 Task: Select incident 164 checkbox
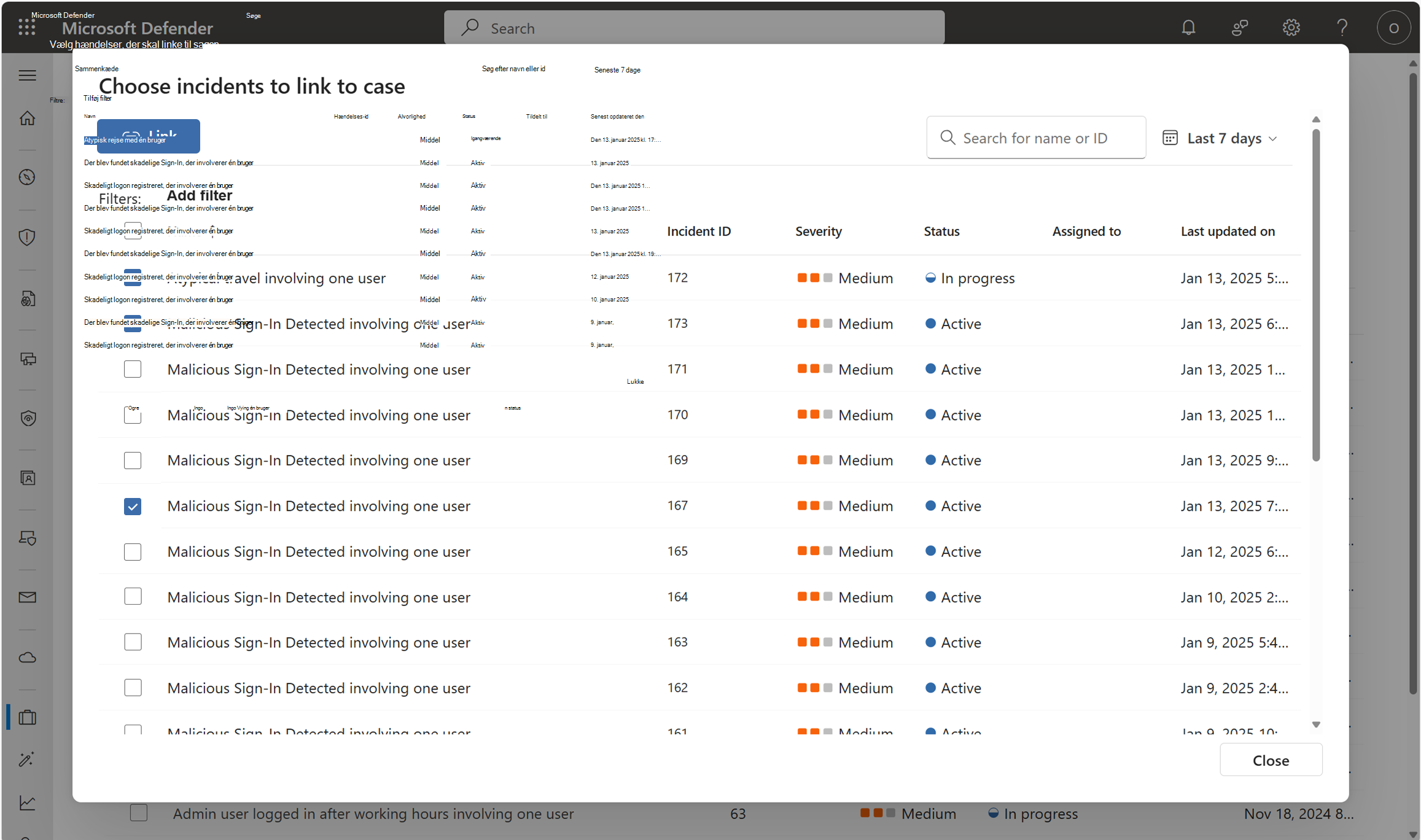pos(133,596)
